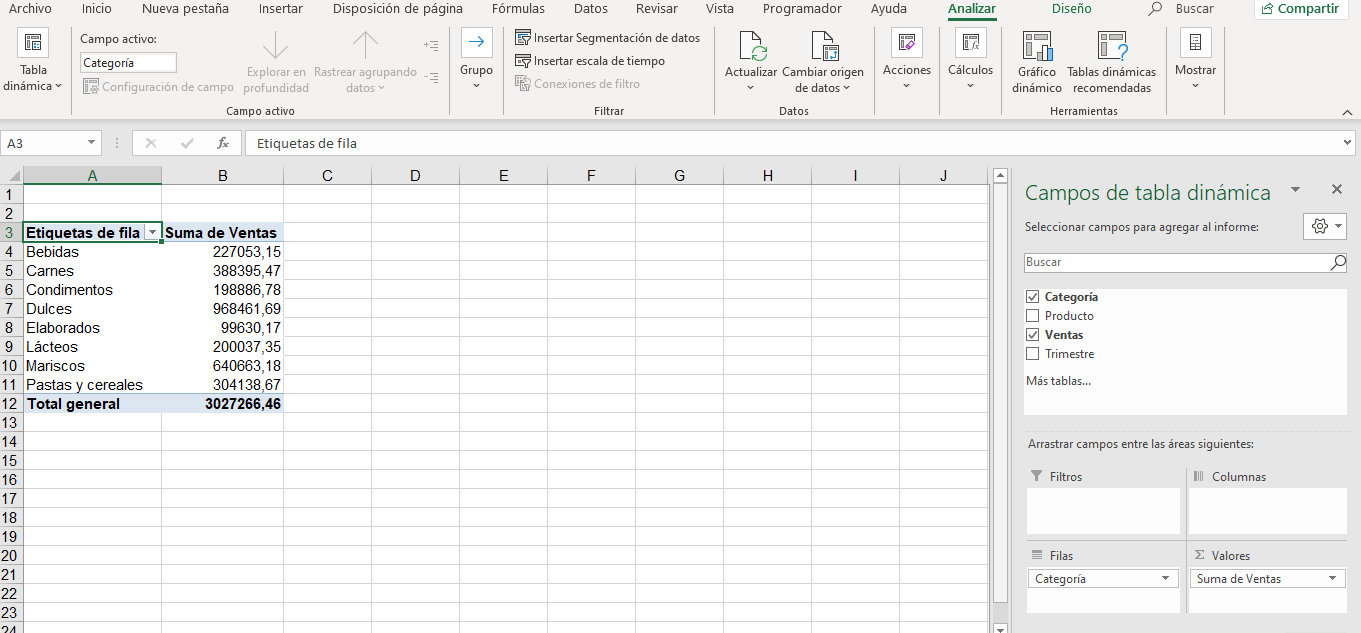Open the Diseño ribbon tab
This screenshot has width=1361, height=633.
click(x=1071, y=9)
